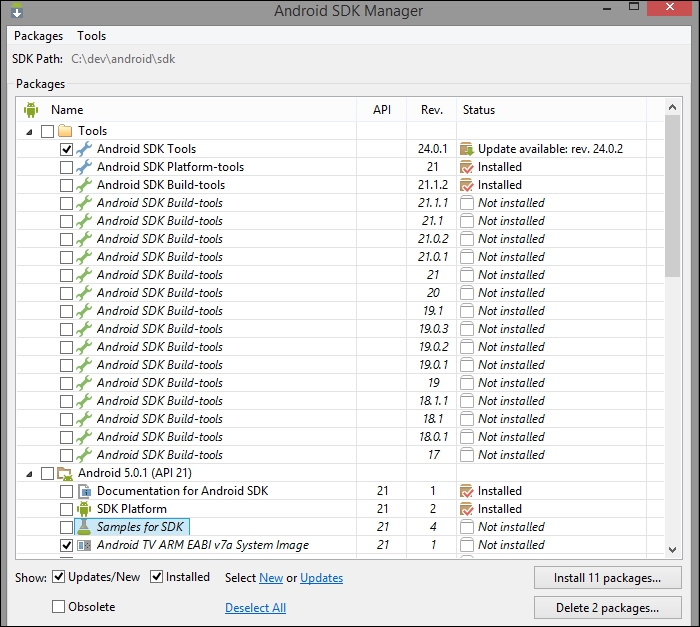Collapse the Android 5.0.1 (API 21) group

[x=29, y=474]
